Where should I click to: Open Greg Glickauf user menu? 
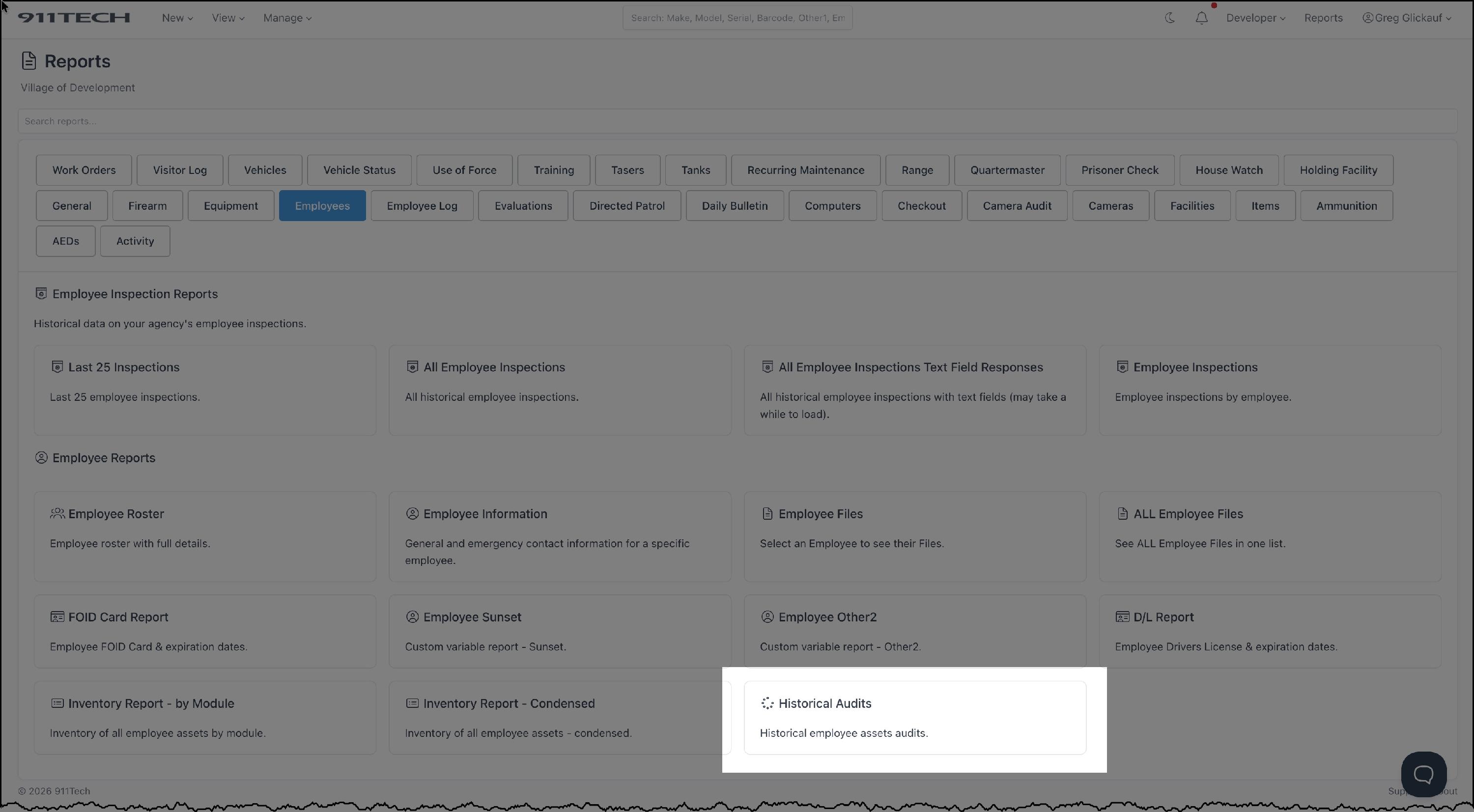(x=1407, y=18)
